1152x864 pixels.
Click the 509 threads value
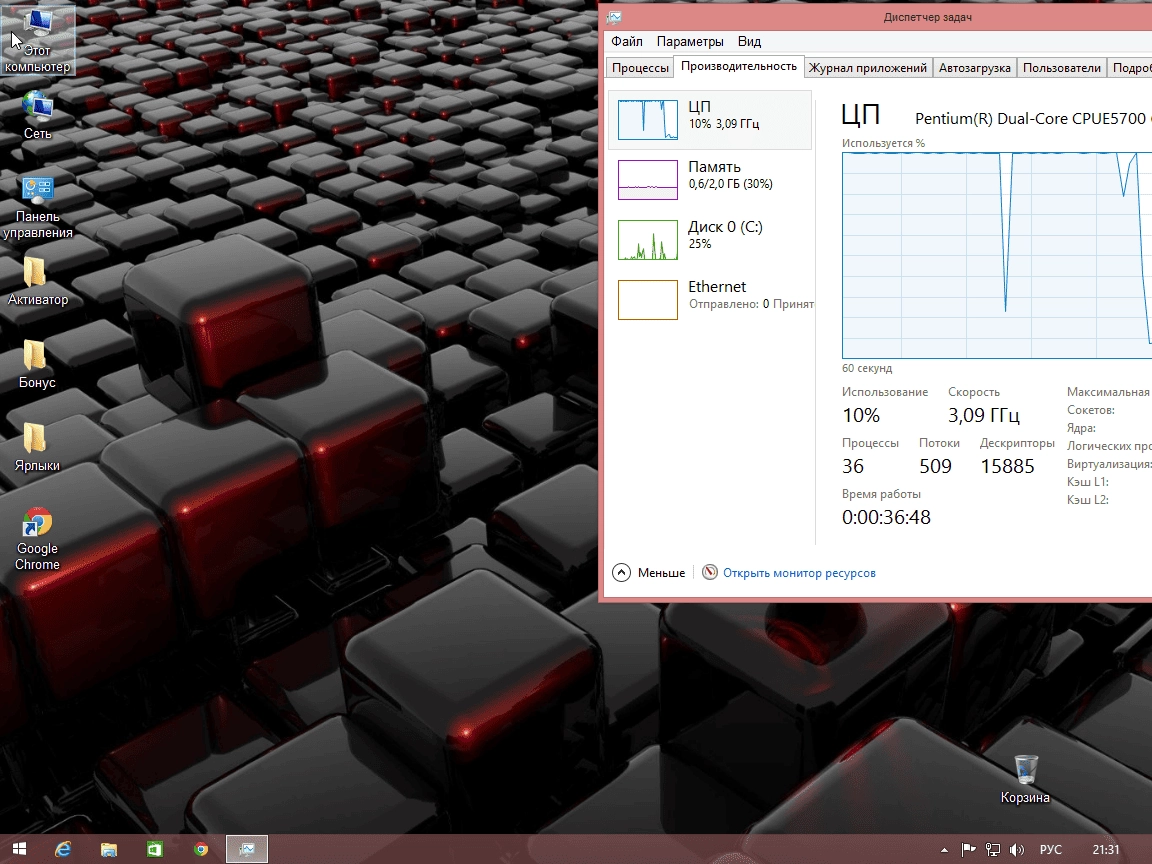point(935,466)
